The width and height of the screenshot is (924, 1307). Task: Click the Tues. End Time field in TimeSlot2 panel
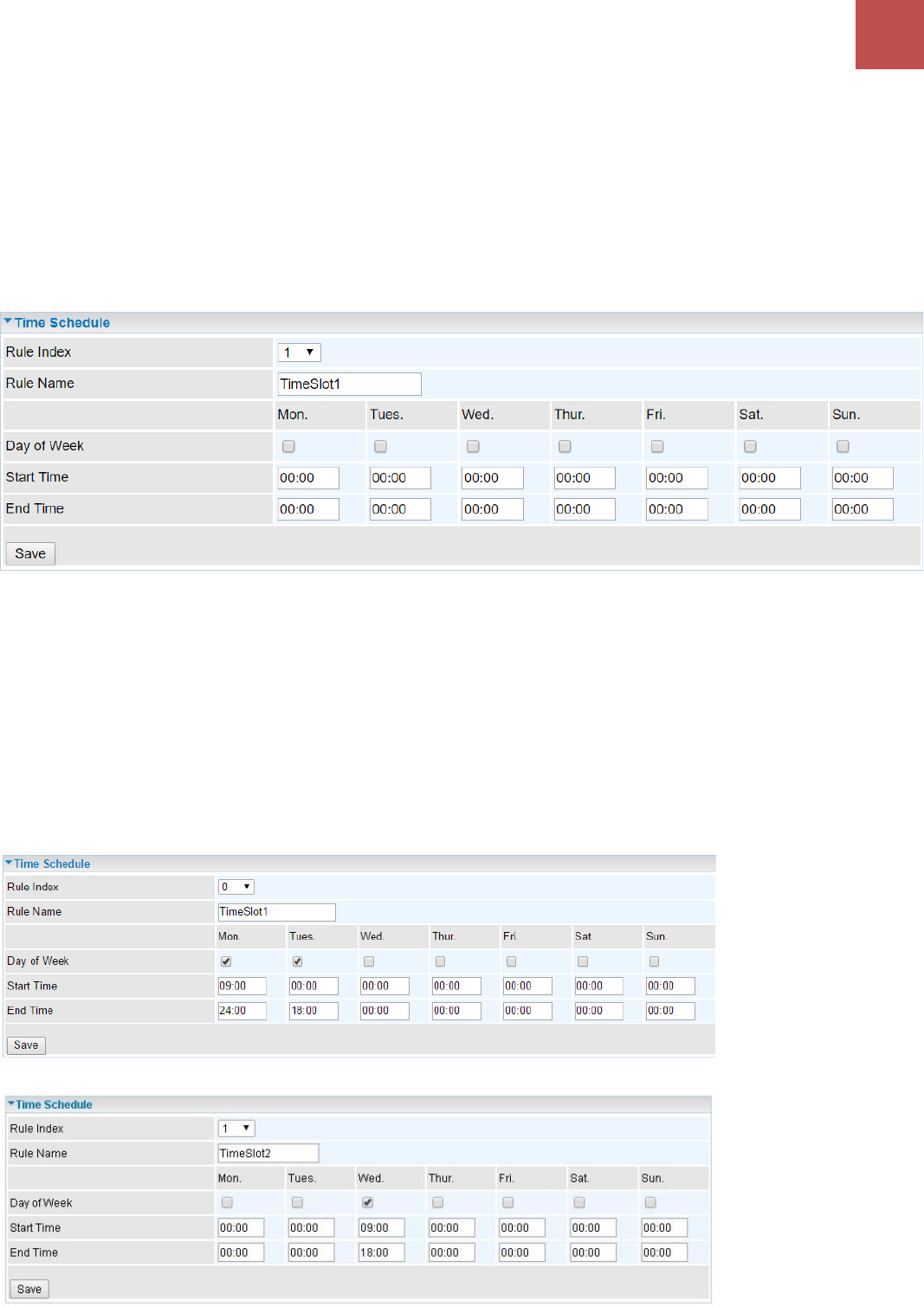[311, 1252]
